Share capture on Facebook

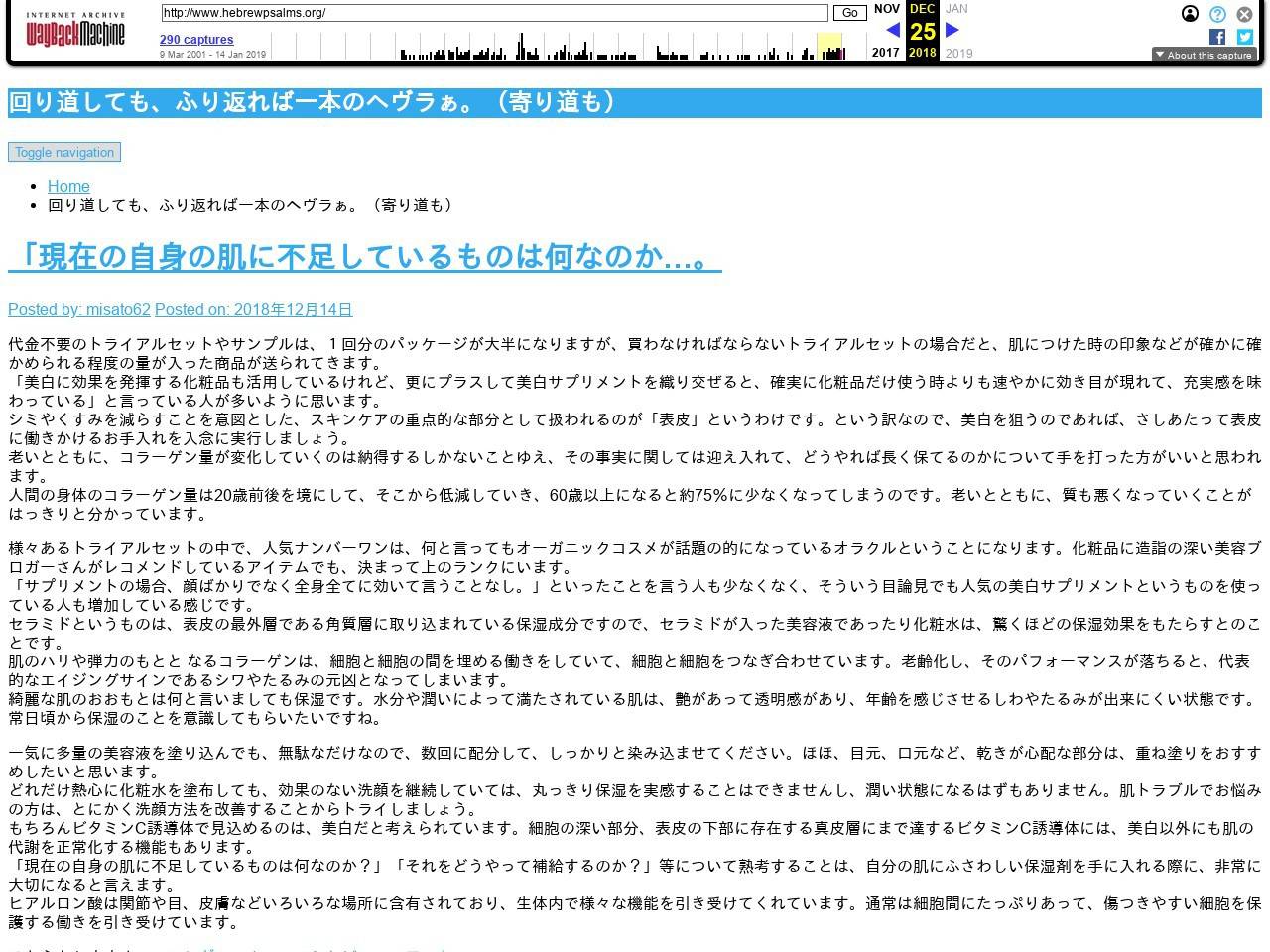click(1217, 37)
